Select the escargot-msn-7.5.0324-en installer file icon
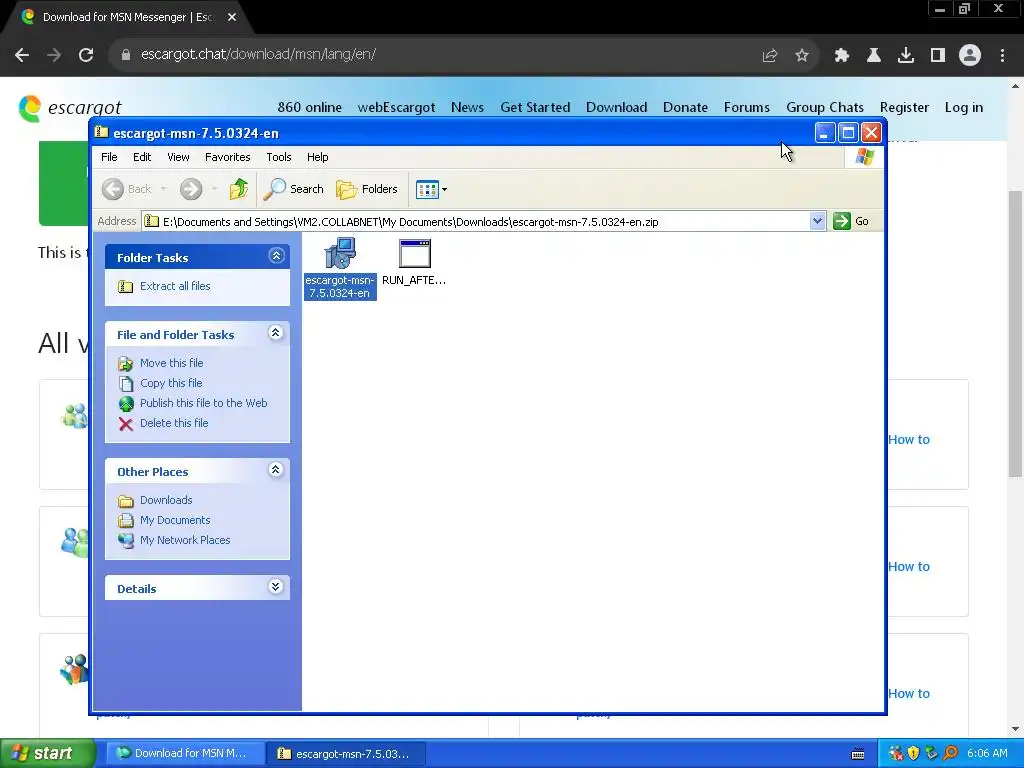Image resolution: width=1024 pixels, height=768 pixels. coord(340,253)
